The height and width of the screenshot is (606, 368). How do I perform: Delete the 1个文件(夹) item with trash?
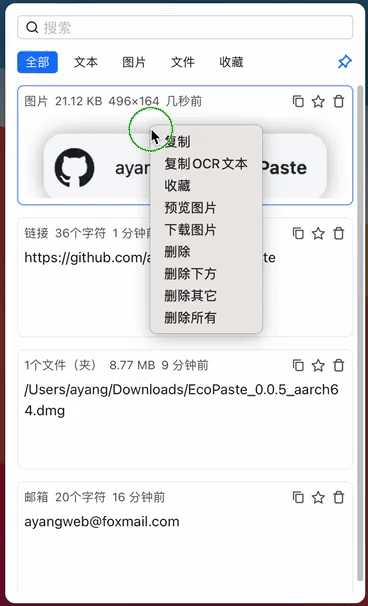point(339,365)
